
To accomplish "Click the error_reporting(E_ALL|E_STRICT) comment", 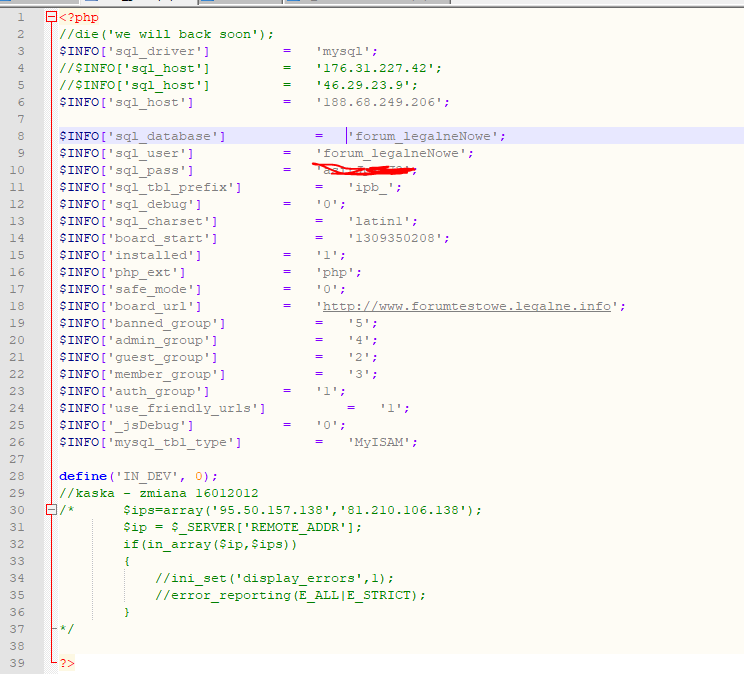I will tap(290, 595).
